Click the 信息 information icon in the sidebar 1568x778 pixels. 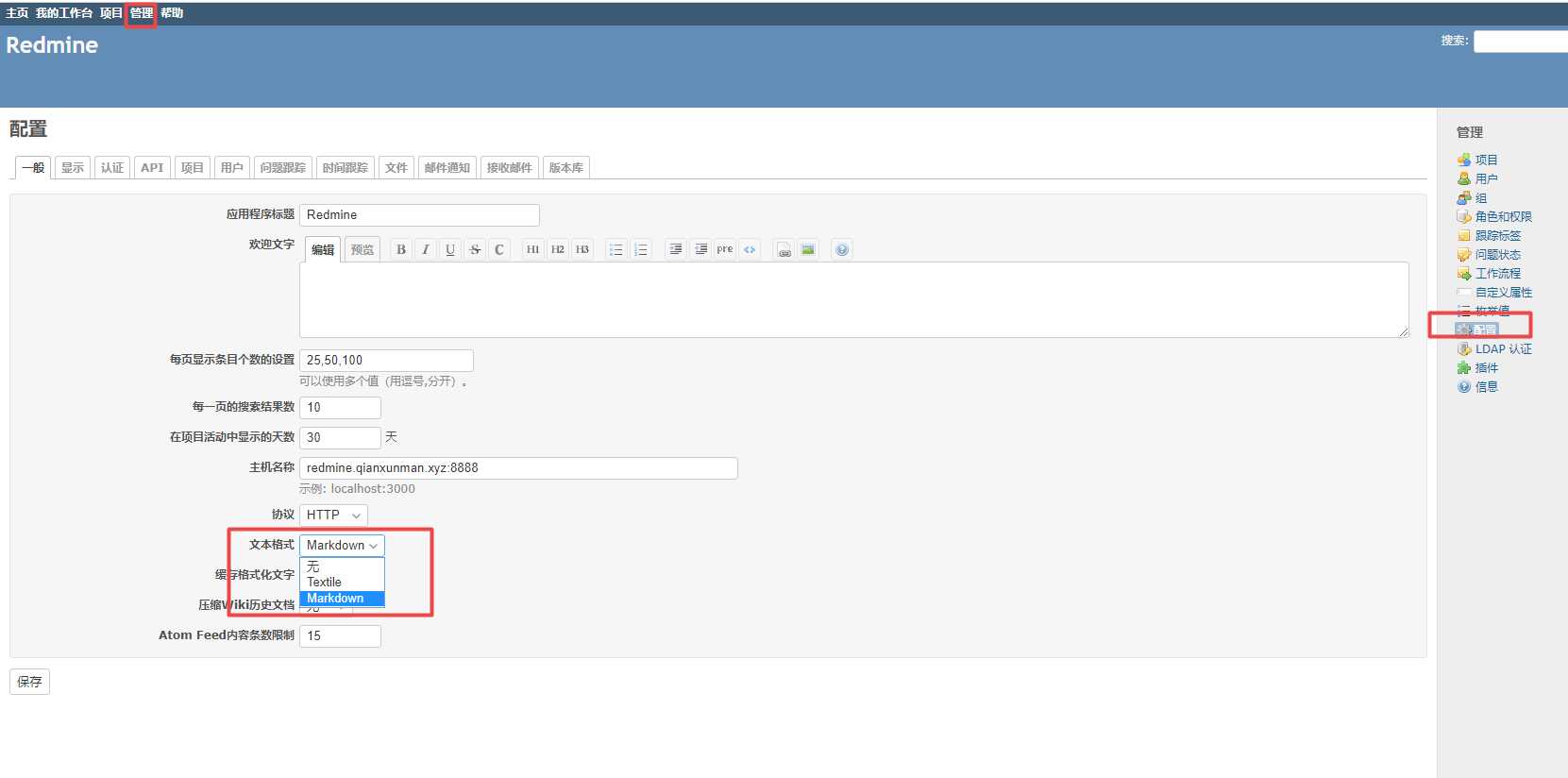click(x=1464, y=386)
